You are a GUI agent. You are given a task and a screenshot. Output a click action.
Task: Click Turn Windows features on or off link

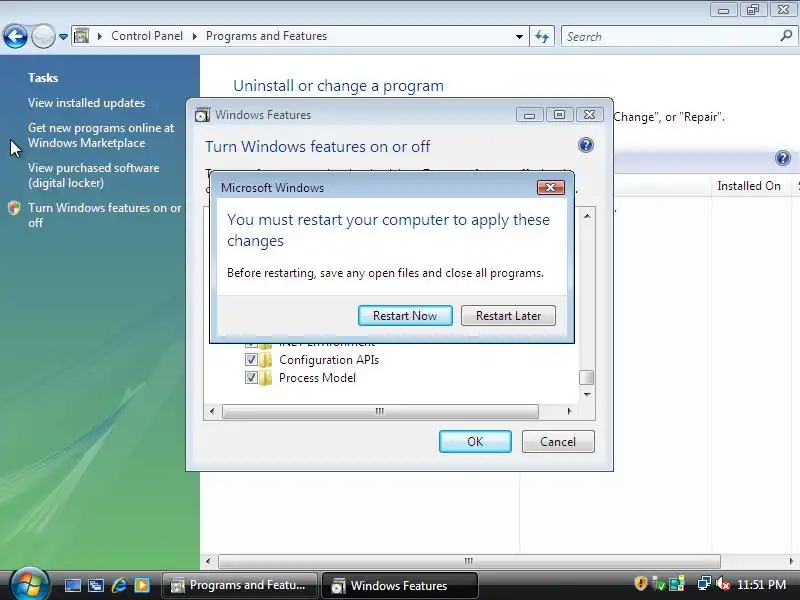pyautogui.click(x=105, y=215)
